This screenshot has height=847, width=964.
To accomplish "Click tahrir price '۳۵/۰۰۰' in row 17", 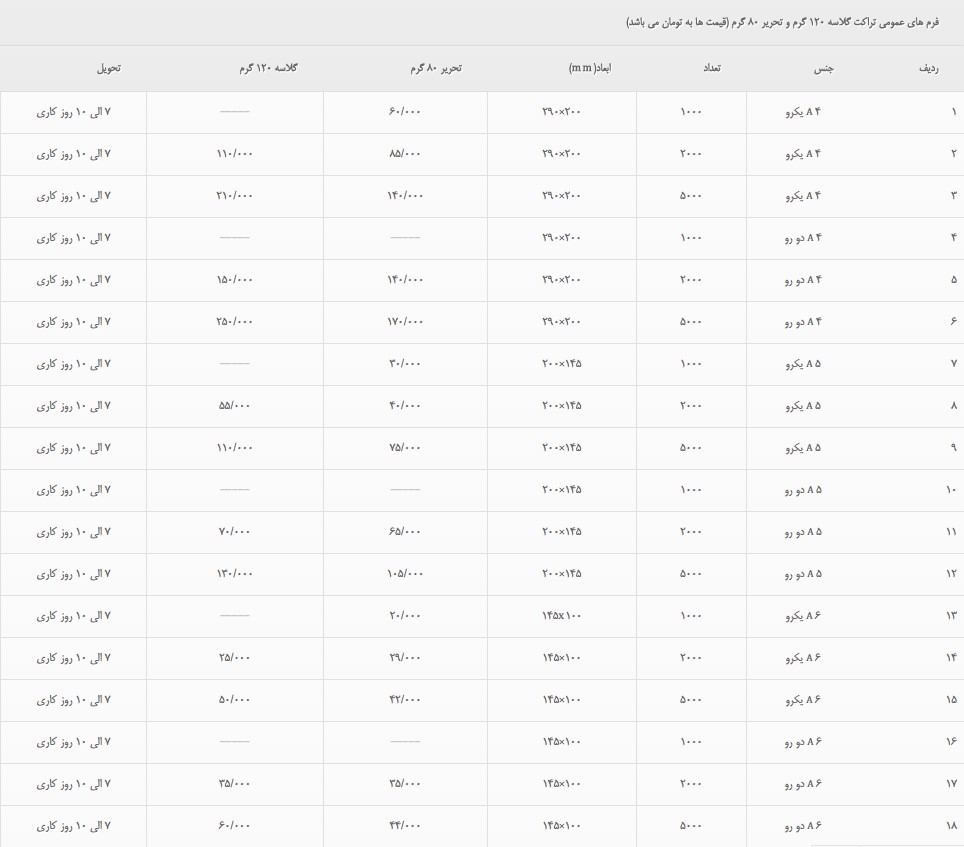I will click(x=405, y=784).
